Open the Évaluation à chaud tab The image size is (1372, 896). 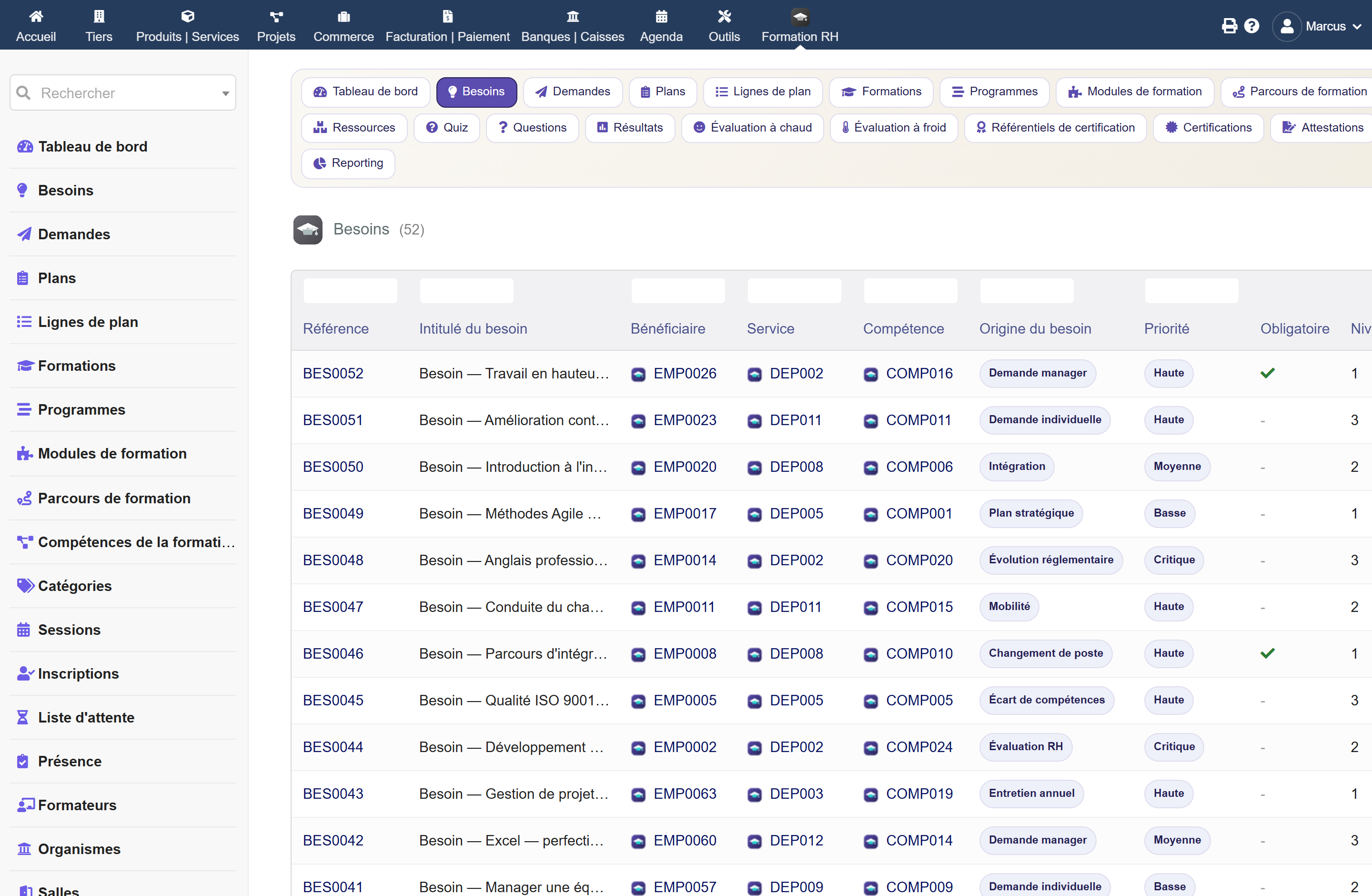pos(752,127)
